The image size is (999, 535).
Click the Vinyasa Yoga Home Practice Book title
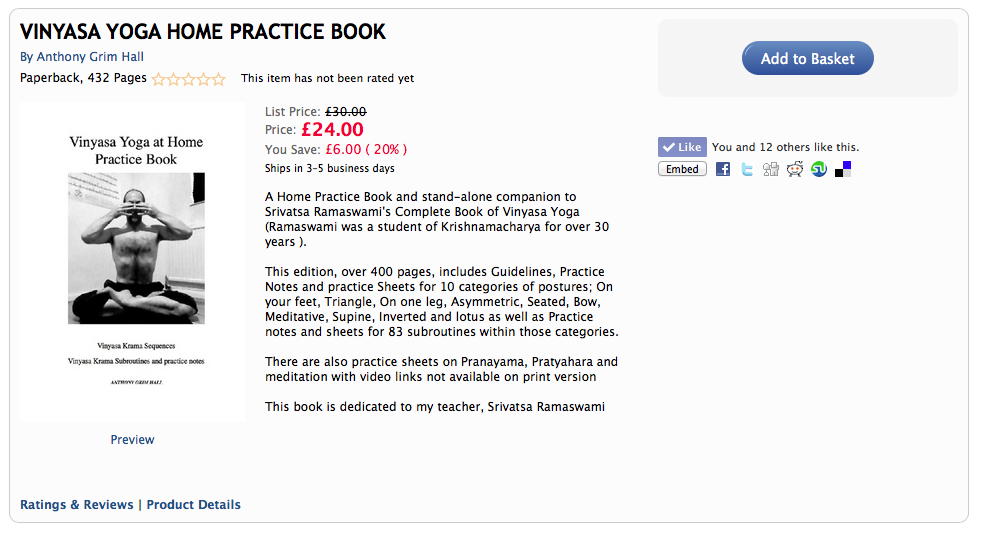pyautogui.click(x=203, y=31)
